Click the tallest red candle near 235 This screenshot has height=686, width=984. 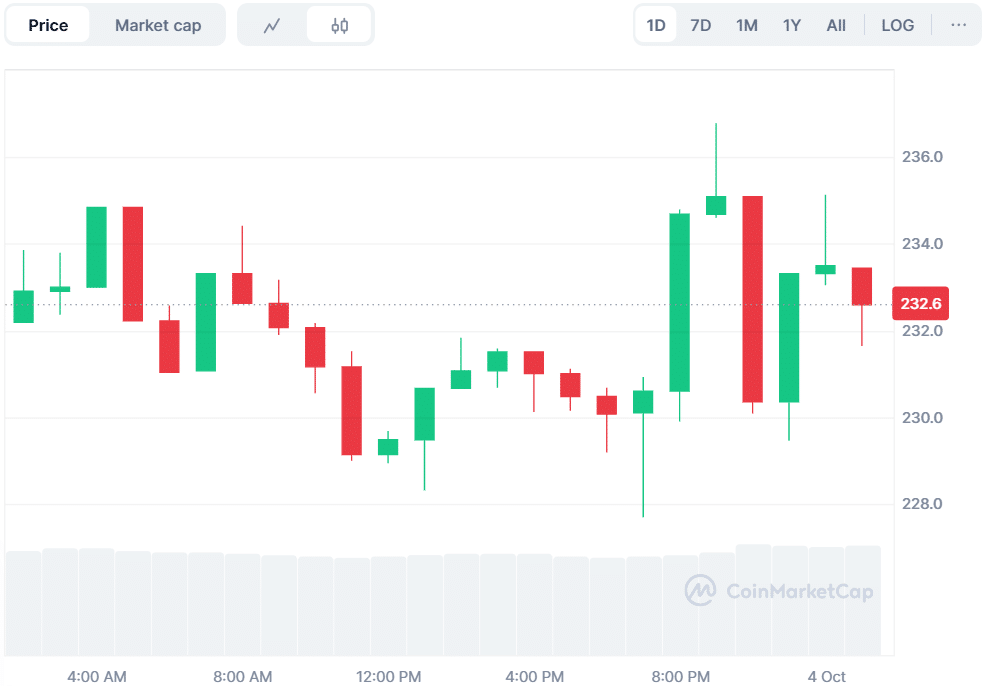[753, 299]
